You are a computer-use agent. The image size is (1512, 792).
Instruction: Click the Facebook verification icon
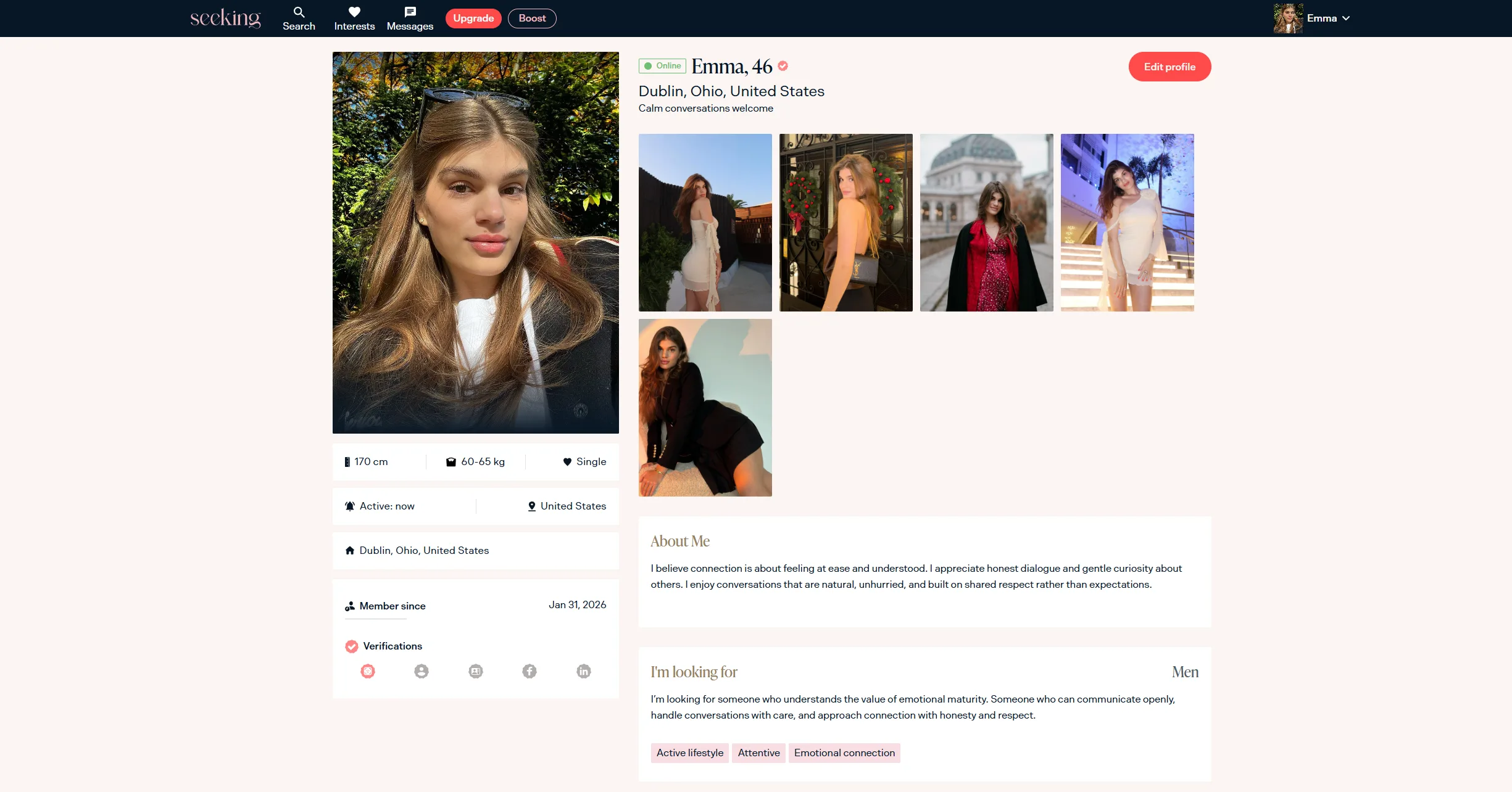pos(530,671)
